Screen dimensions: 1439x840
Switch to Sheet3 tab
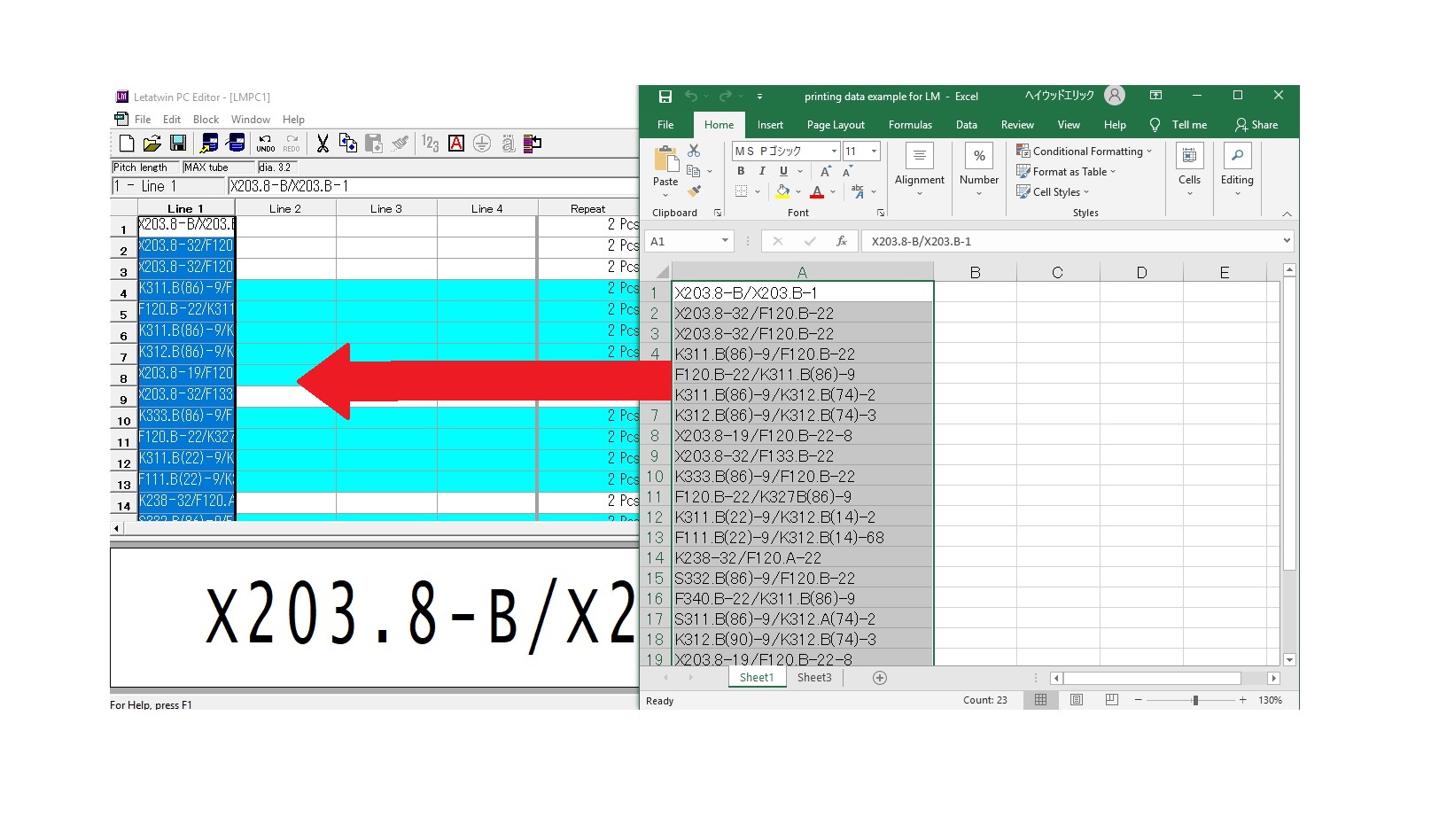coord(813,678)
